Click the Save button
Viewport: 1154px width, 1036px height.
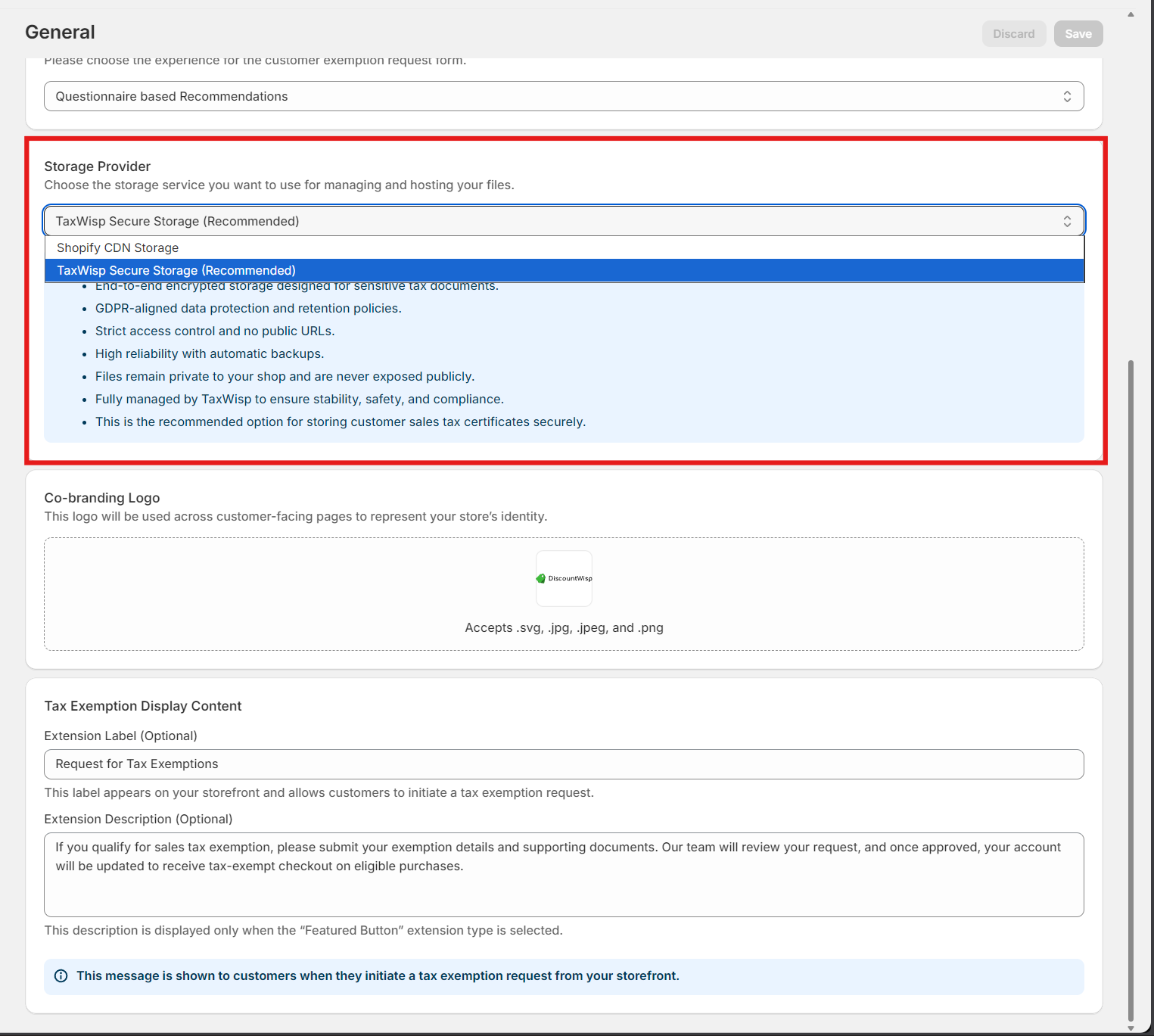pos(1078,33)
